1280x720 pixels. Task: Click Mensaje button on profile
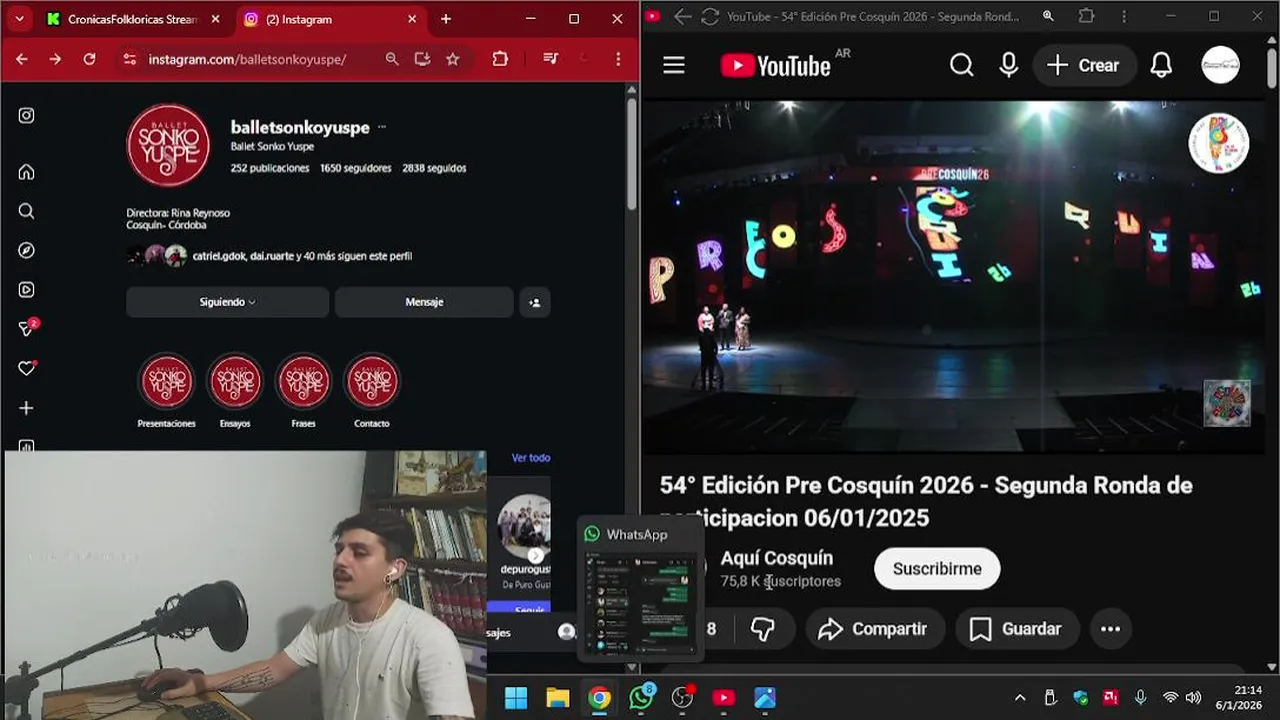[x=424, y=302]
